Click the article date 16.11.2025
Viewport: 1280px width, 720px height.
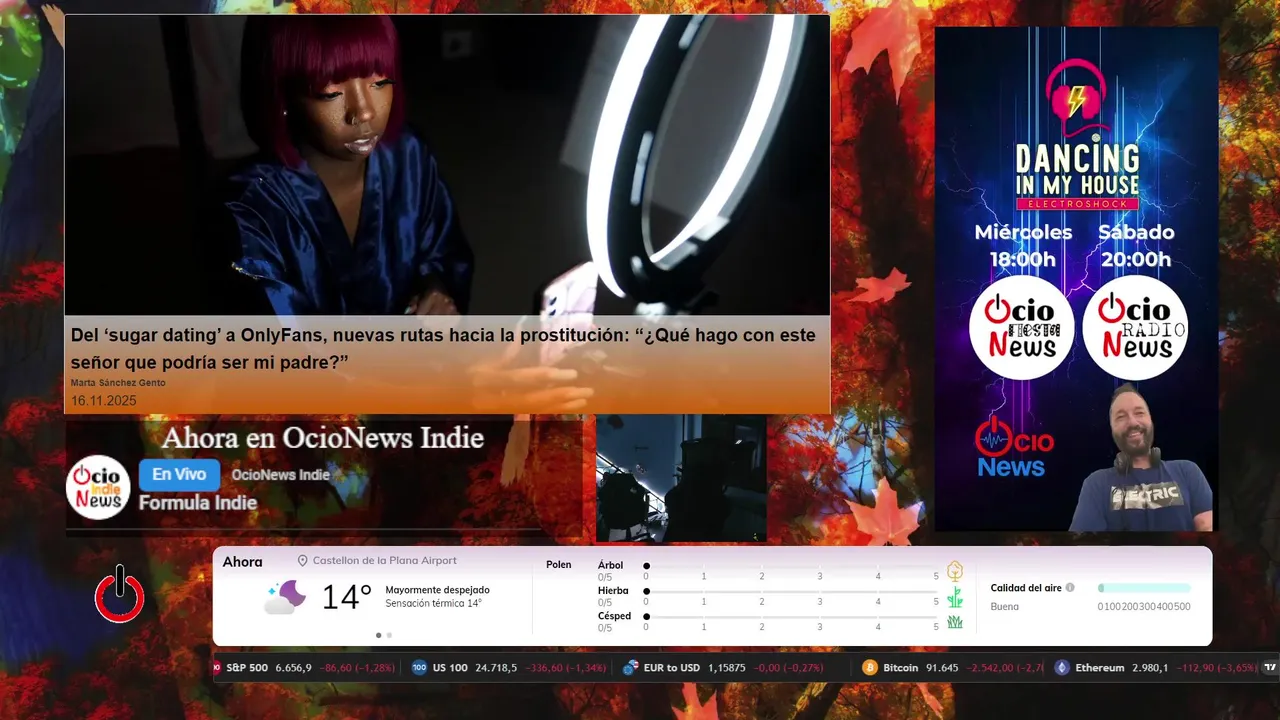tap(104, 401)
